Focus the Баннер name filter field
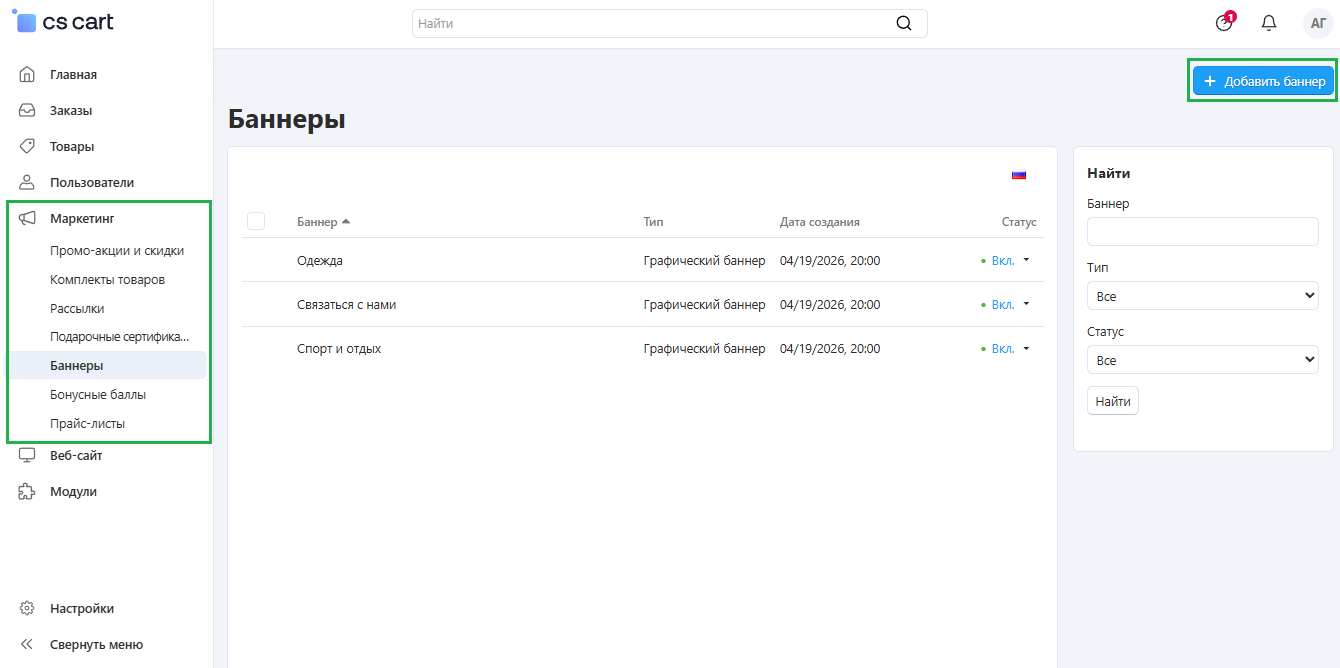The height and width of the screenshot is (668, 1340). tap(1202, 232)
